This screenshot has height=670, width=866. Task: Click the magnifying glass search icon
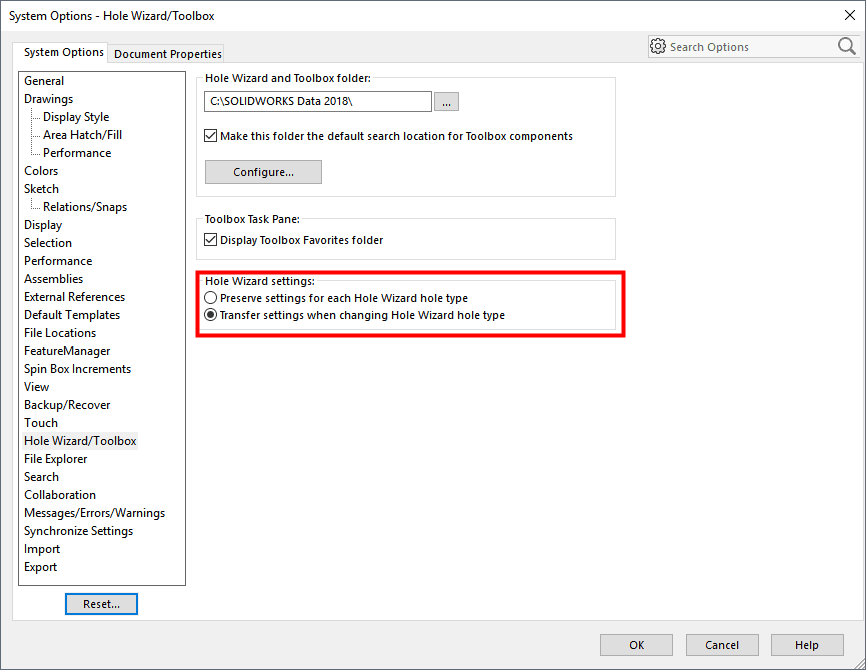847,46
